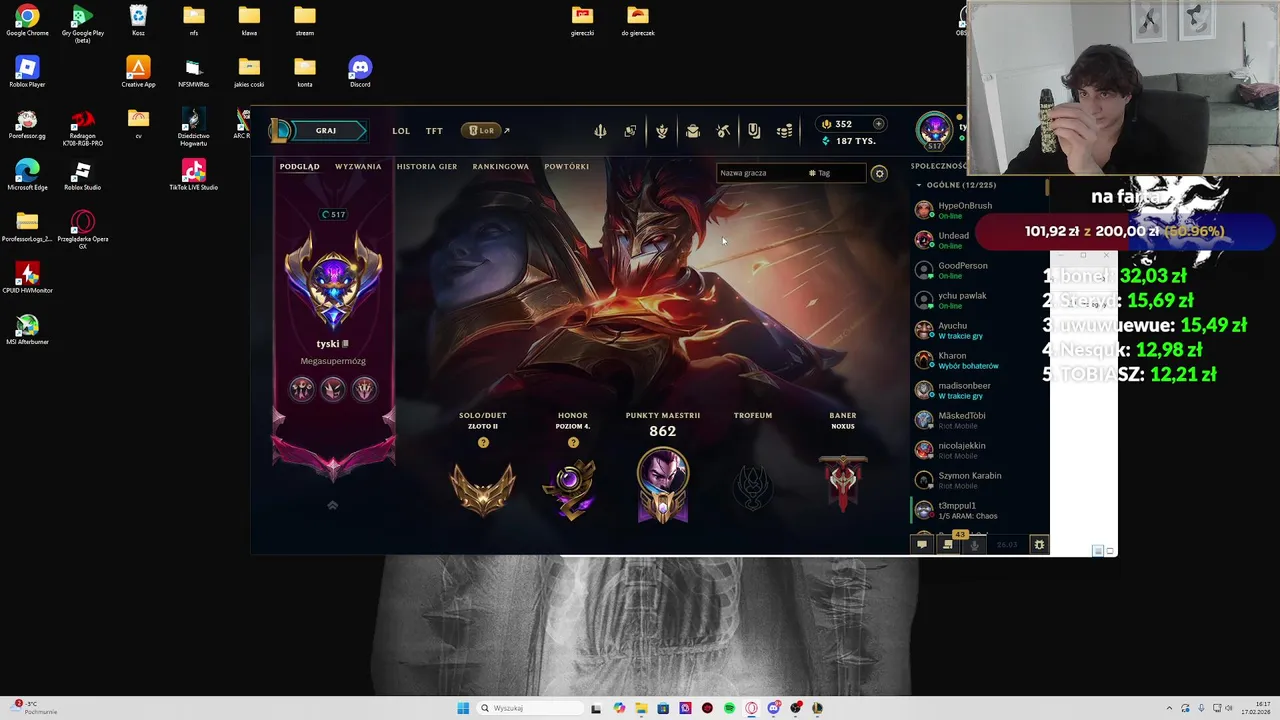Open the crafting hammer icon in navbar

[x=723, y=131]
